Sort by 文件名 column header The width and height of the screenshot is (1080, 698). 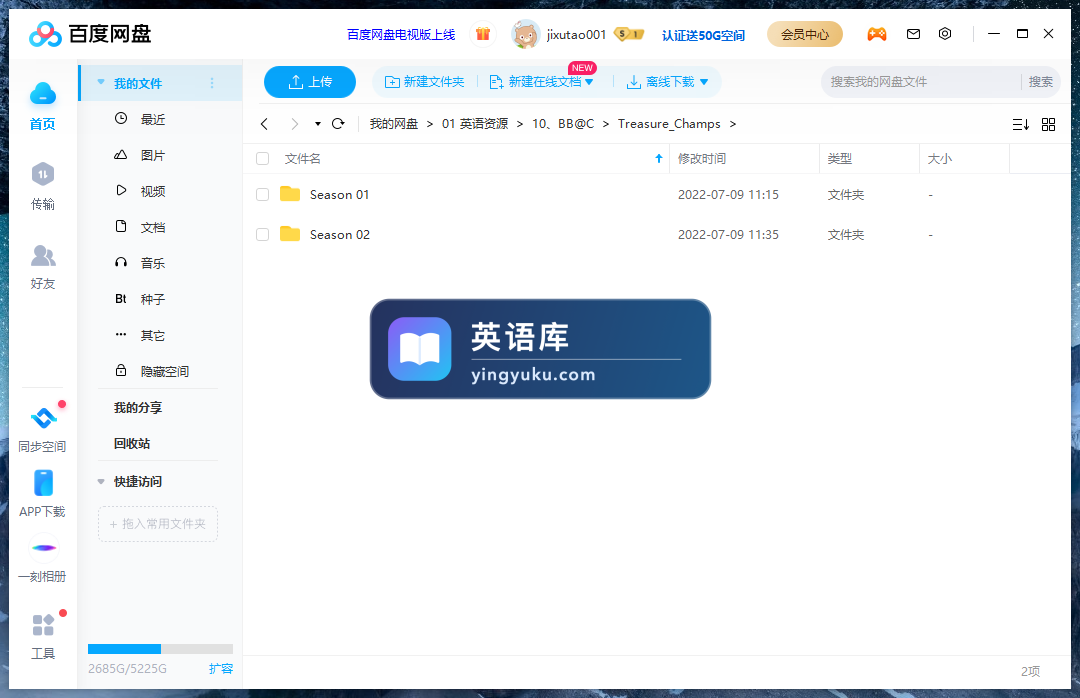(x=303, y=158)
